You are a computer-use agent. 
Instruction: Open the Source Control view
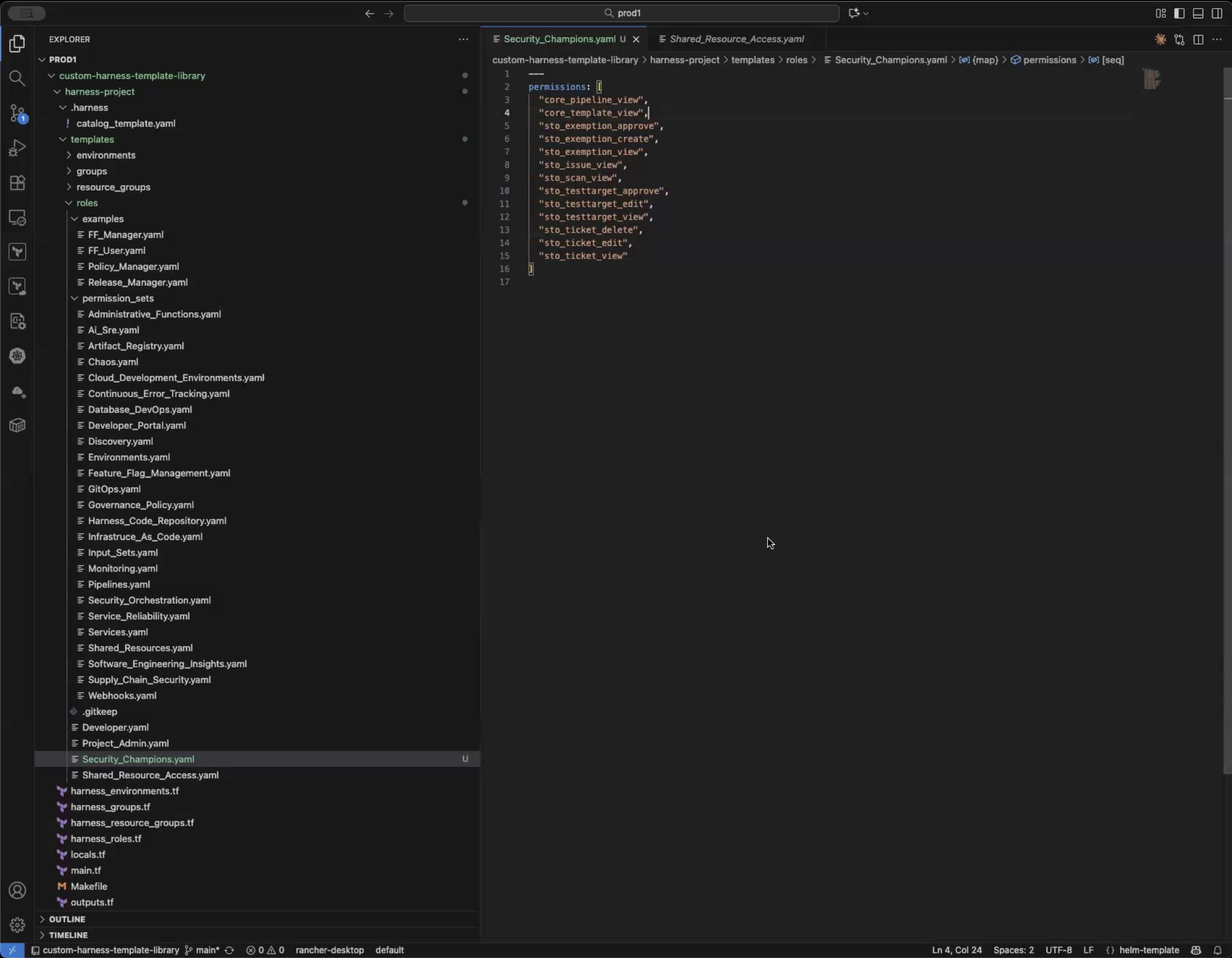coord(17,114)
